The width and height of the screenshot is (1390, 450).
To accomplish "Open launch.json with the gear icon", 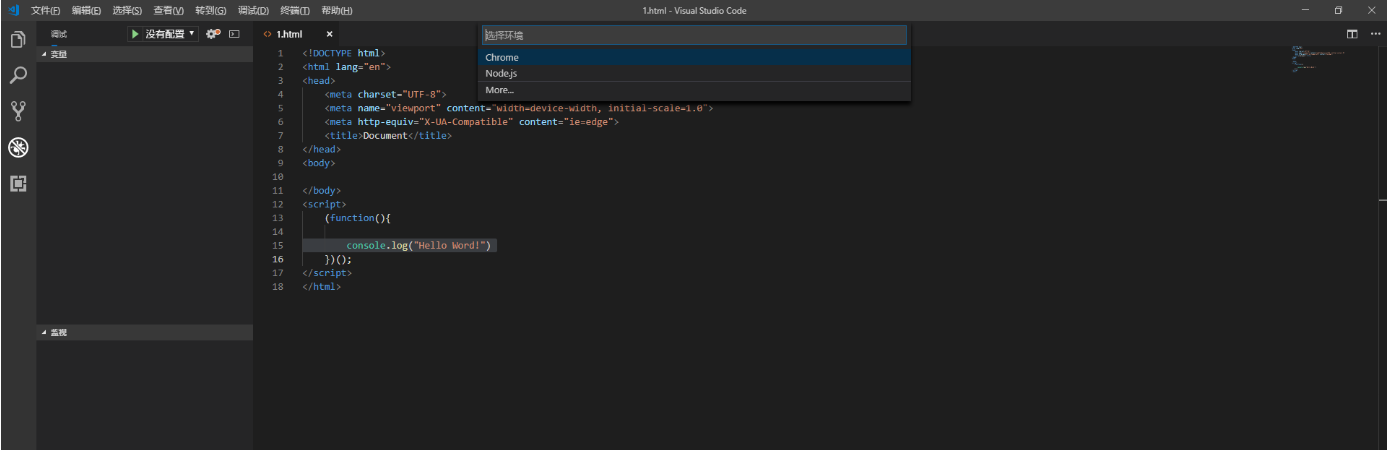I will click(212, 34).
